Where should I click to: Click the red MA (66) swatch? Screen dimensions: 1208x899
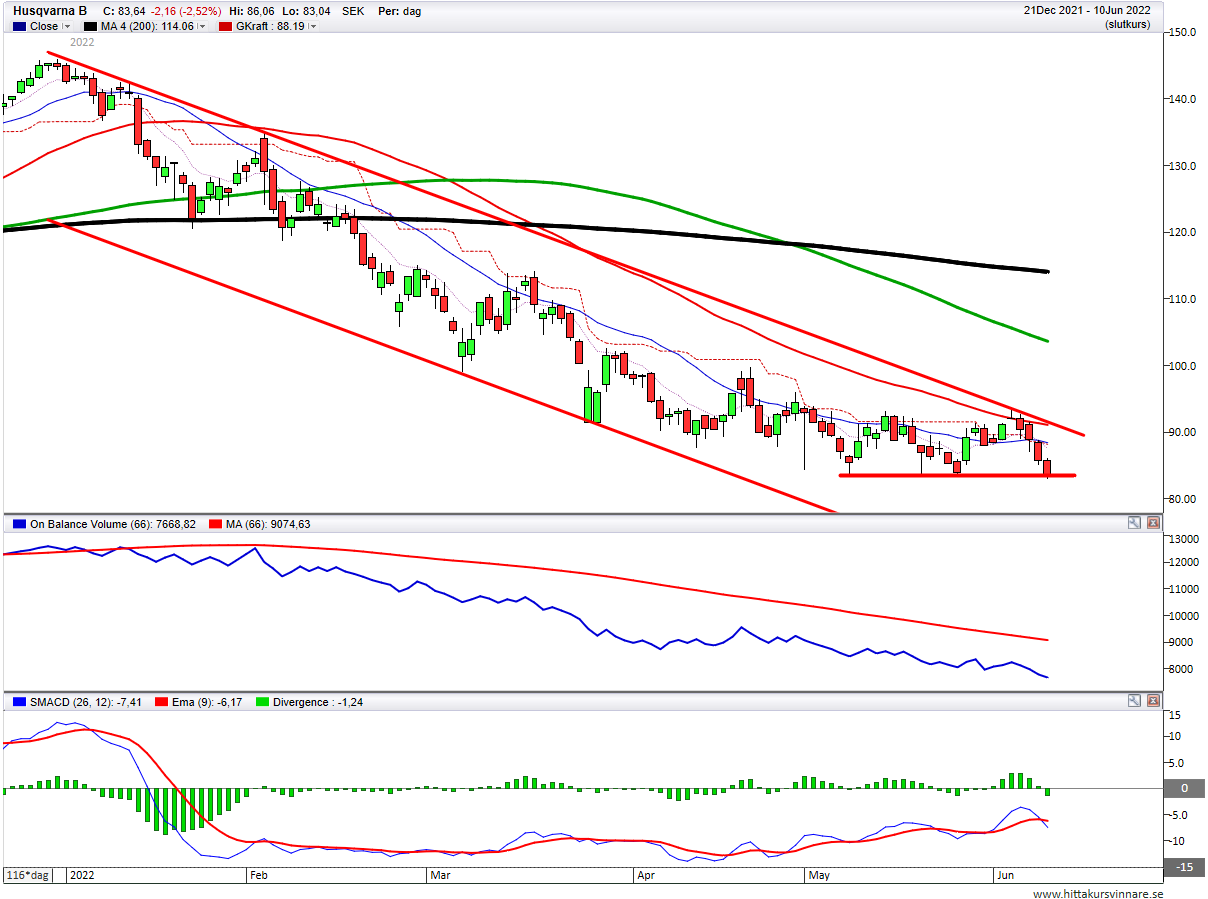point(216,523)
